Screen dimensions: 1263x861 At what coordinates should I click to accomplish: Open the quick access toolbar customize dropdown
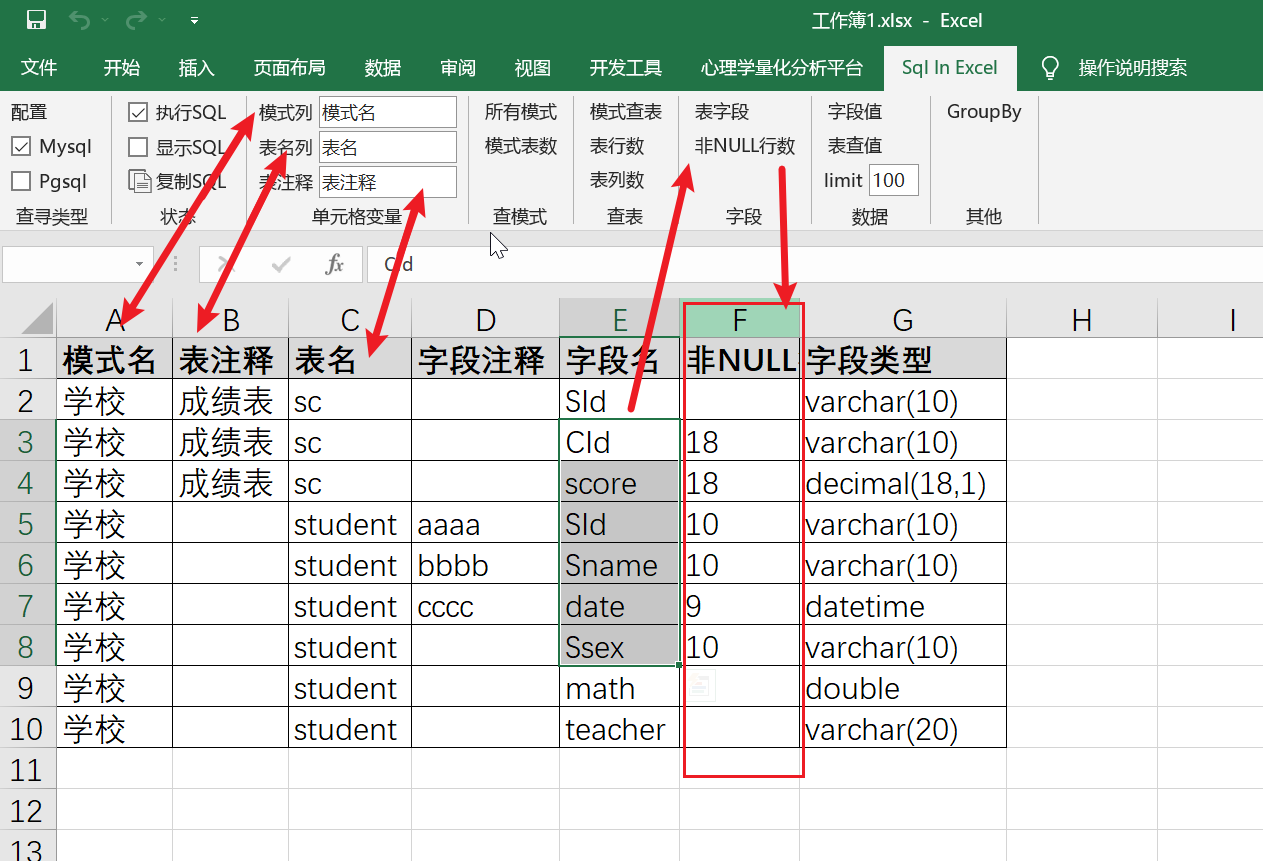point(194,19)
